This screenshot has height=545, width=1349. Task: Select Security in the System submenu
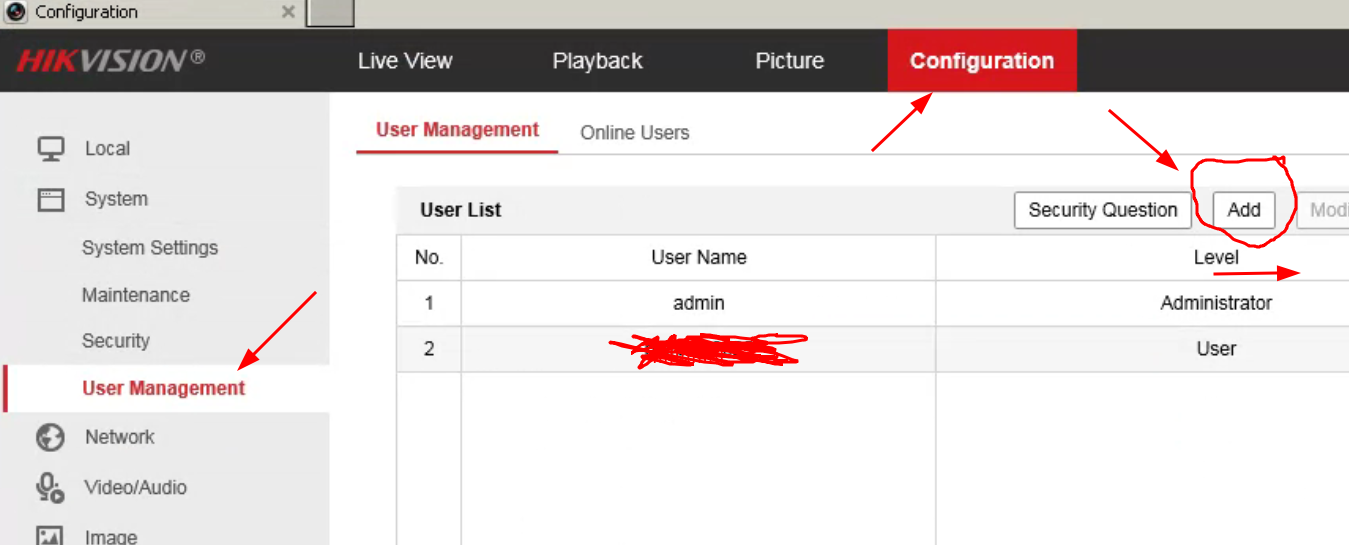pyautogui.click(x=116, y=341)
